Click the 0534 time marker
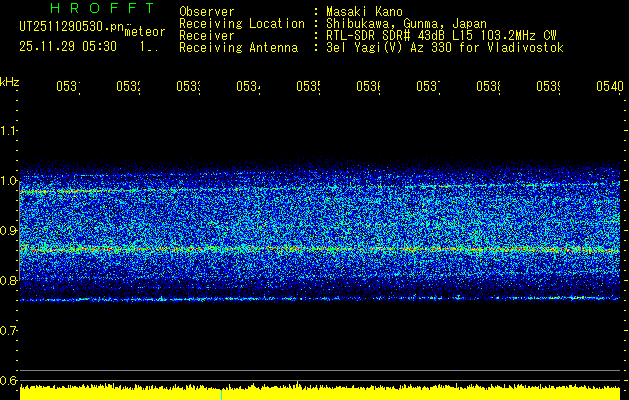 [x=248, y=87]
